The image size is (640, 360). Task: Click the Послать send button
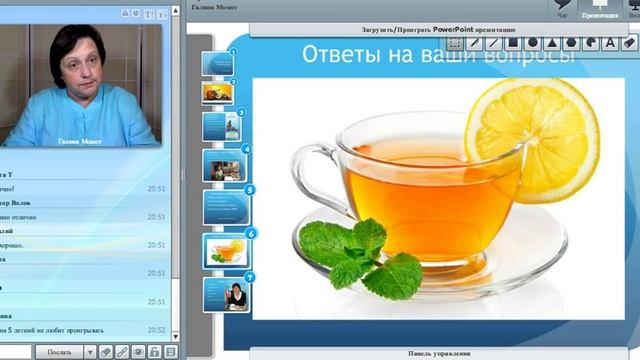60,352
